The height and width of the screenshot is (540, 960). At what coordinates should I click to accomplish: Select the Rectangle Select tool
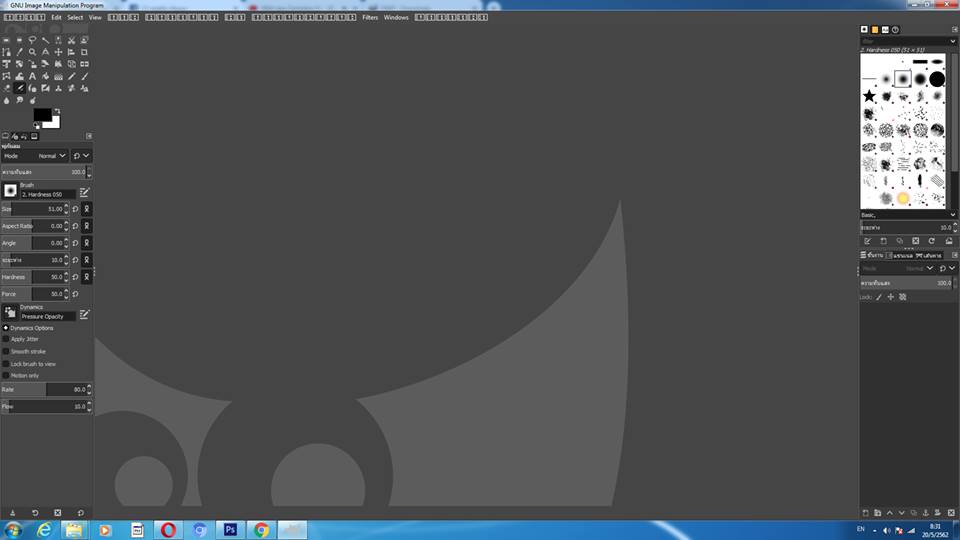coord(6,40)
